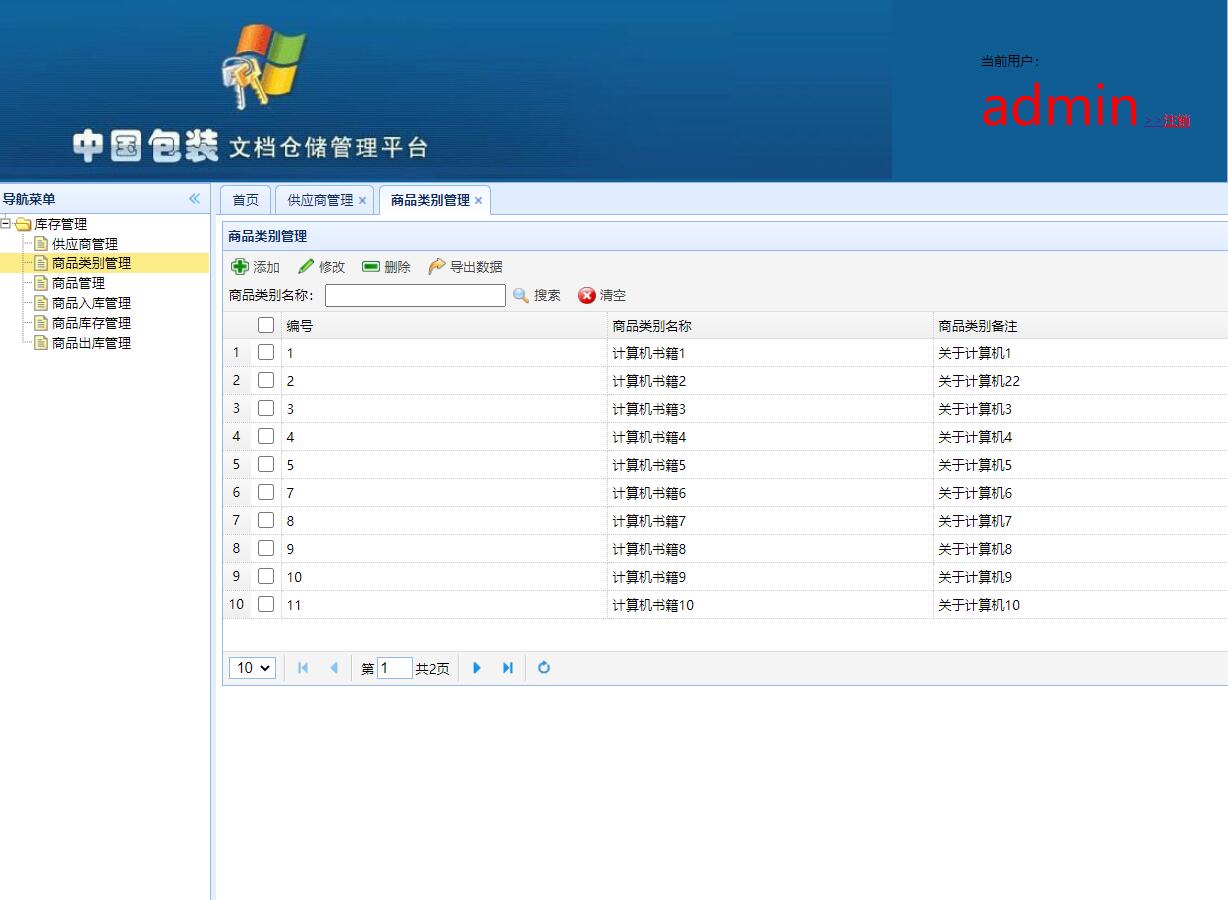Click the page number input field

click(x=395, y=667)
